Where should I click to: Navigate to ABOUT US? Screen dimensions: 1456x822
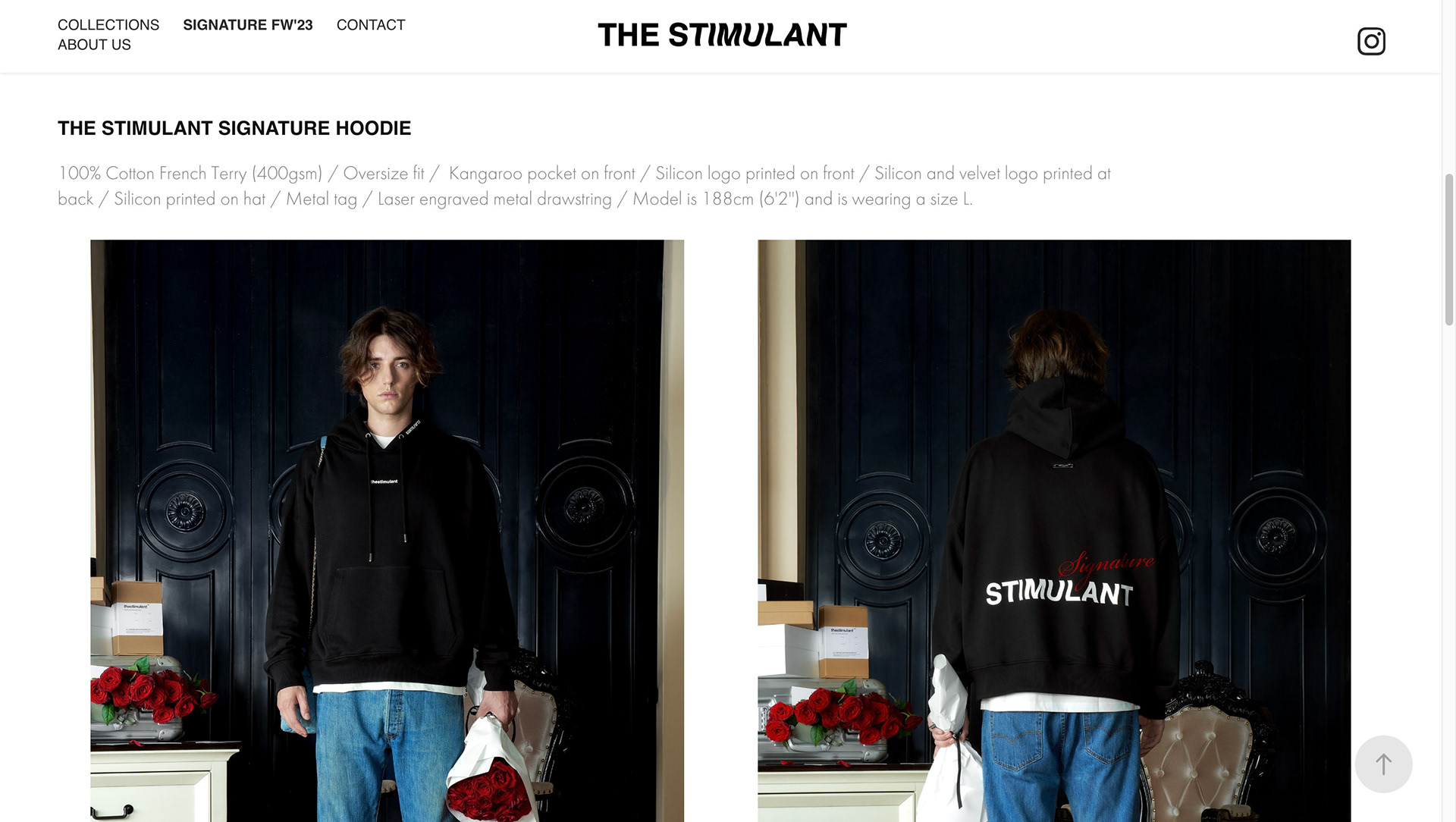pos(94,45)
